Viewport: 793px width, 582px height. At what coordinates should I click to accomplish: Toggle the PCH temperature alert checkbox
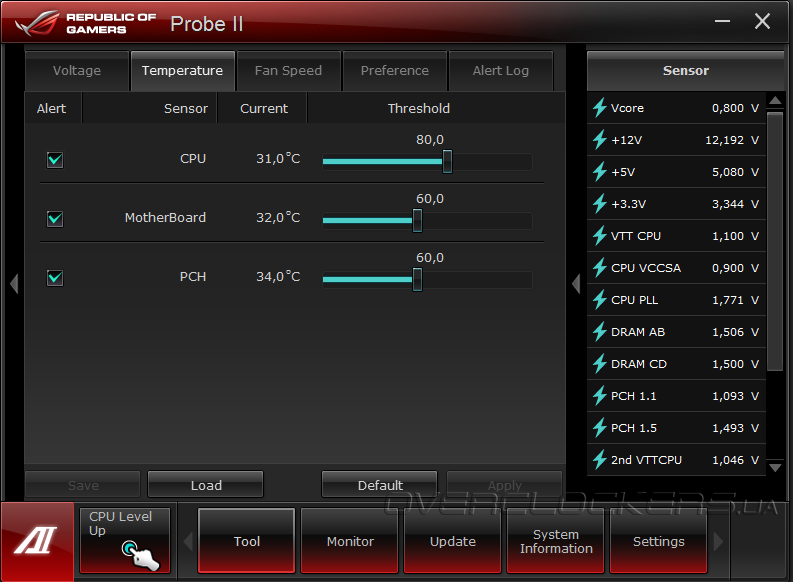click(x=55, y=278)
